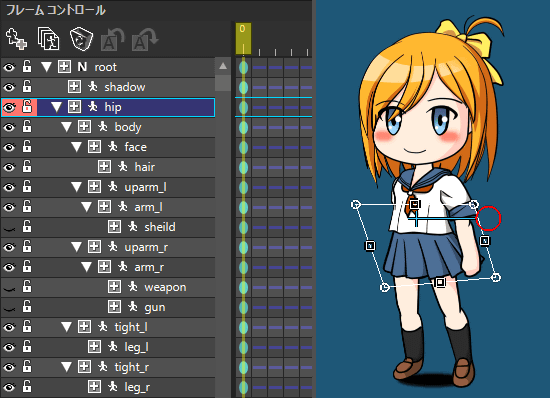550x398 pixels.
Task: Click the plus box on shadow row
Action: 74,86
